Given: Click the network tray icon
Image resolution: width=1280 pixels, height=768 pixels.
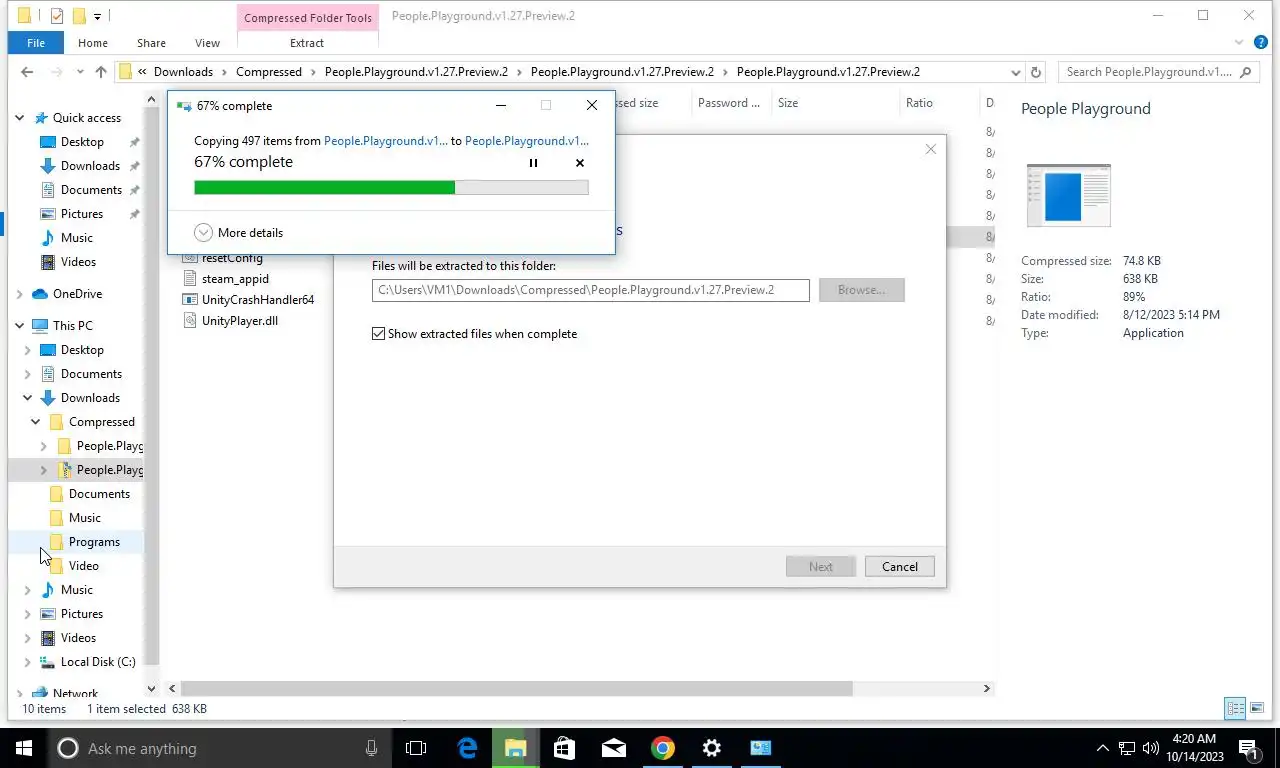Looking at the screenshot, I should 1127,748.
